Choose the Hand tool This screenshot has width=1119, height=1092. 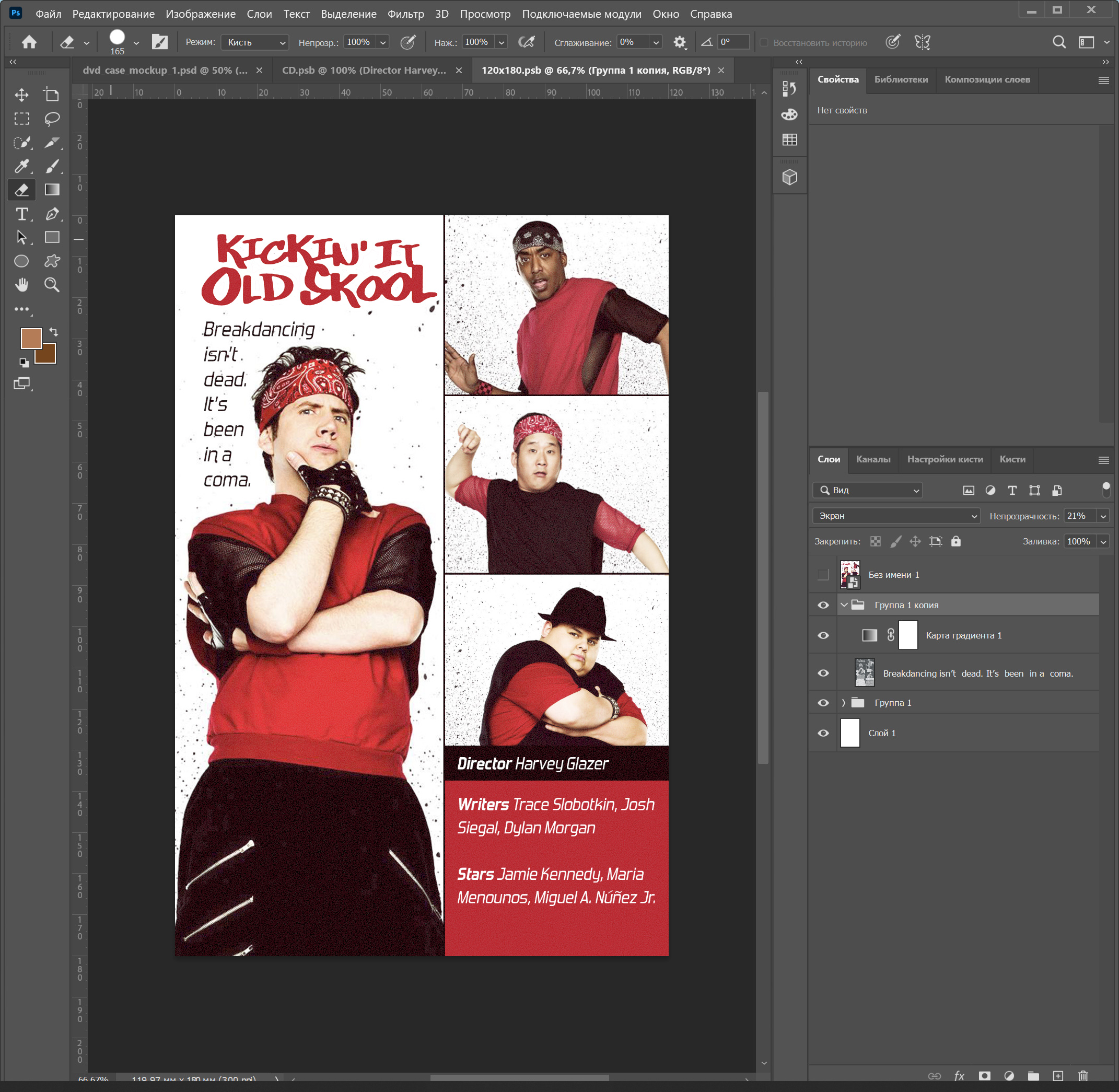point(22,285)
